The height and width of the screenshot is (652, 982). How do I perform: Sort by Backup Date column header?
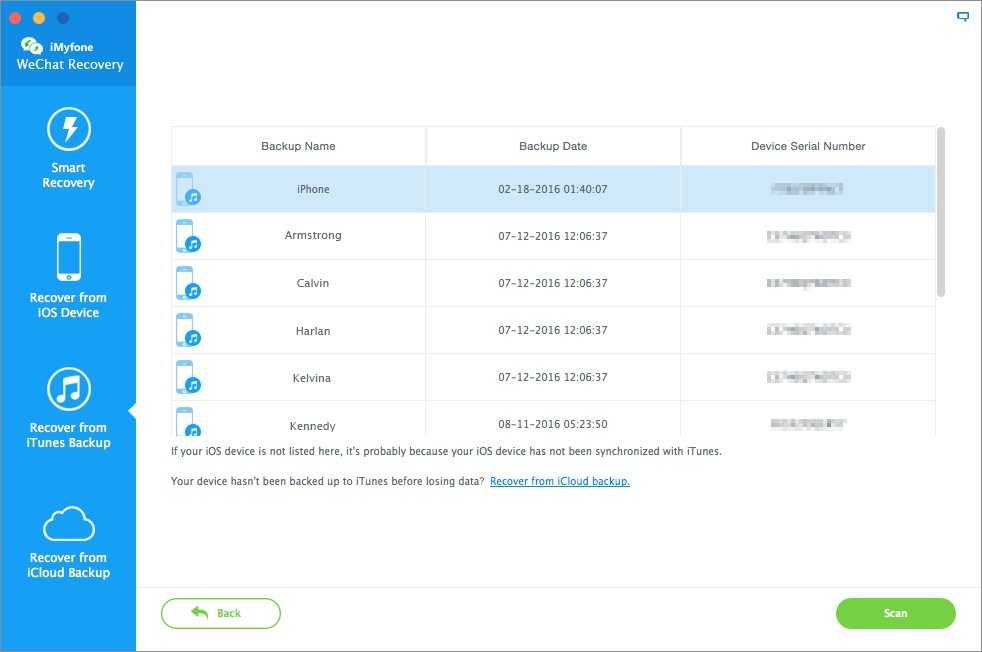pyautogui.click(x=553, y=146)
